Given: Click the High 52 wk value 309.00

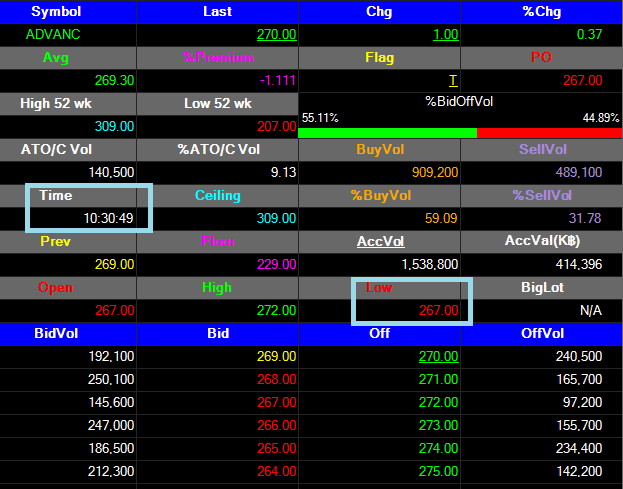Looking at the screenshot, I should 114,127.
